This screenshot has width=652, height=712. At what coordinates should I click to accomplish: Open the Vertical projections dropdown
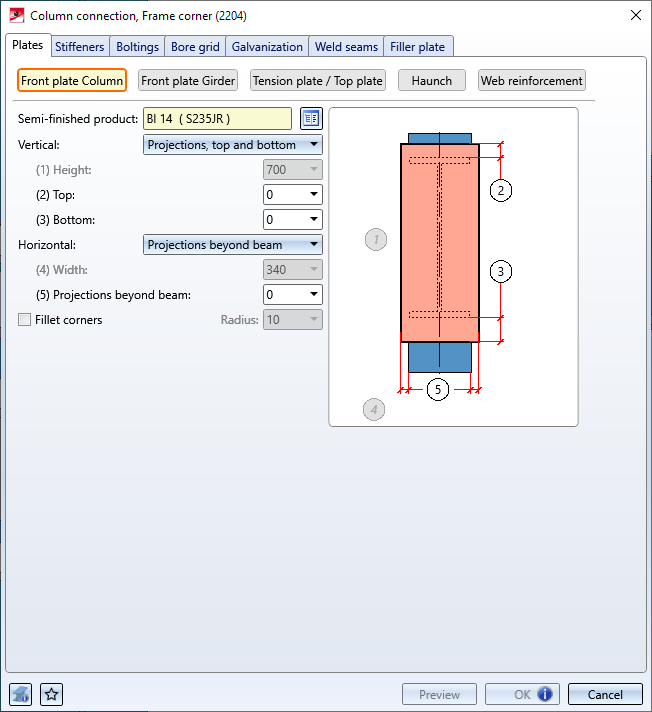(x=232, y=145)
